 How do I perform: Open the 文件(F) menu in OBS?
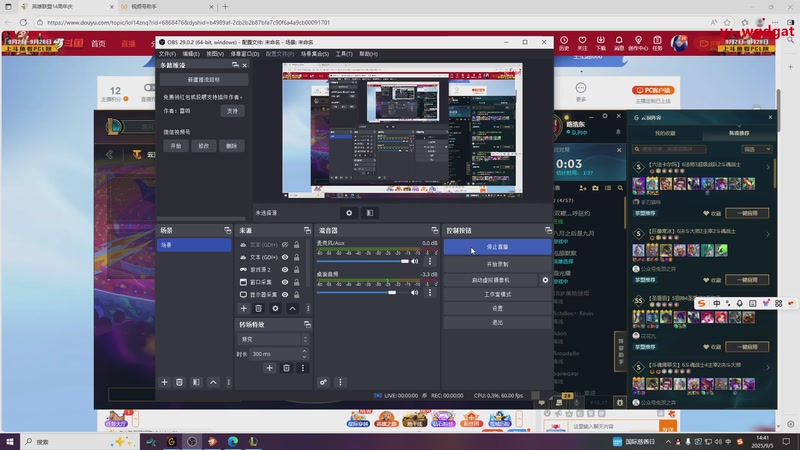[167, 54]
